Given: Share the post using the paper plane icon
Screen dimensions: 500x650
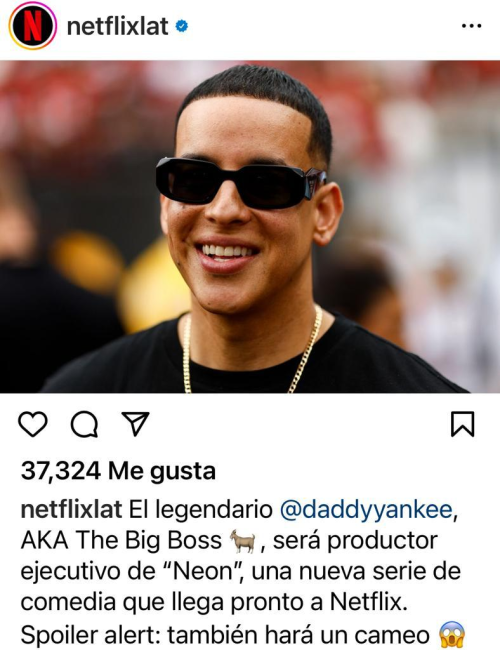Looking at the screenshot, I should click(x=135, y=424).
